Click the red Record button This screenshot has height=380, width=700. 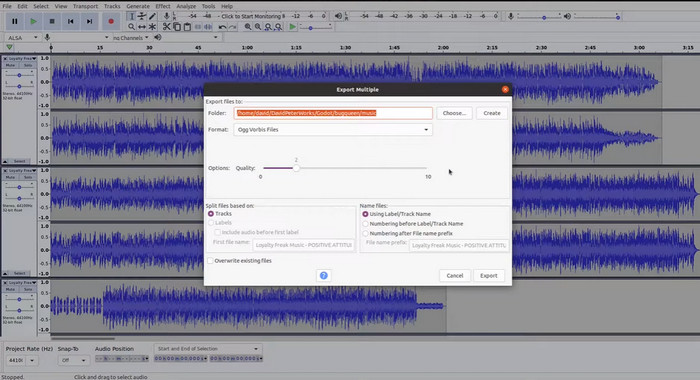[111, 21]
